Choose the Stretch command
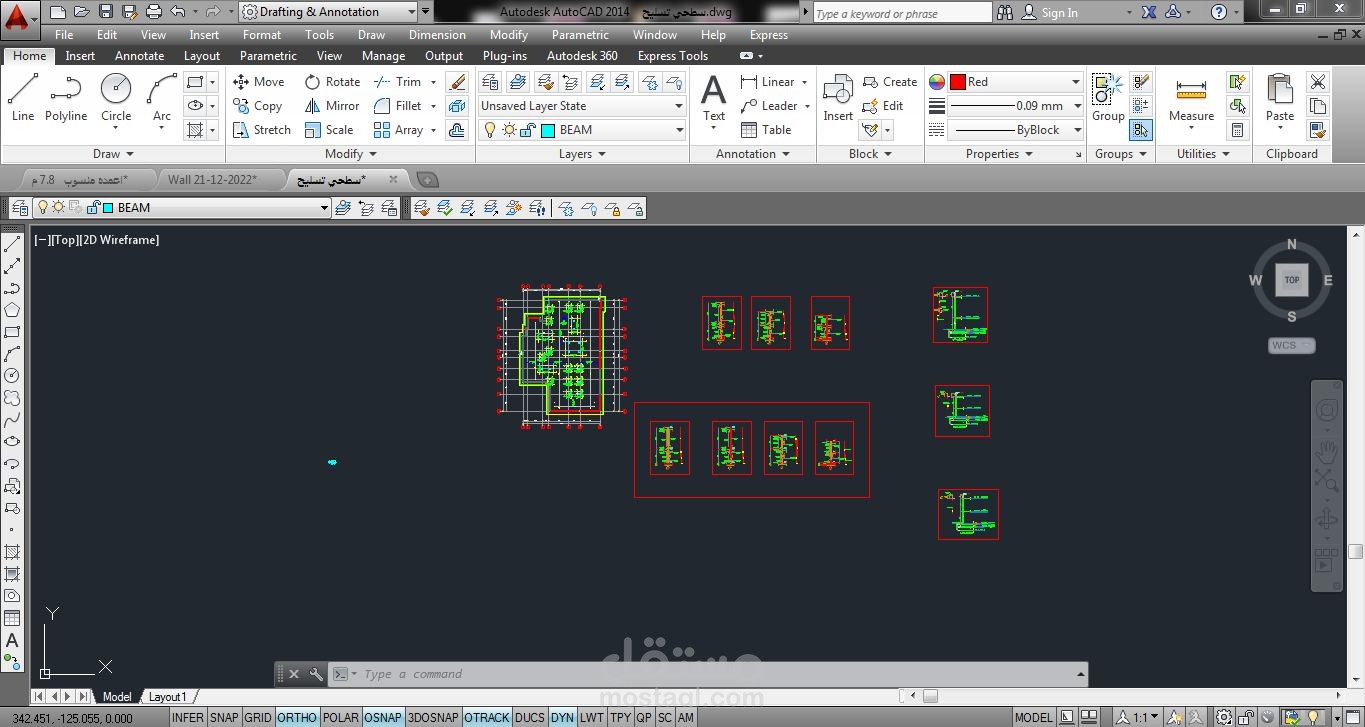The image size is (1365, 727). [261, 130]
